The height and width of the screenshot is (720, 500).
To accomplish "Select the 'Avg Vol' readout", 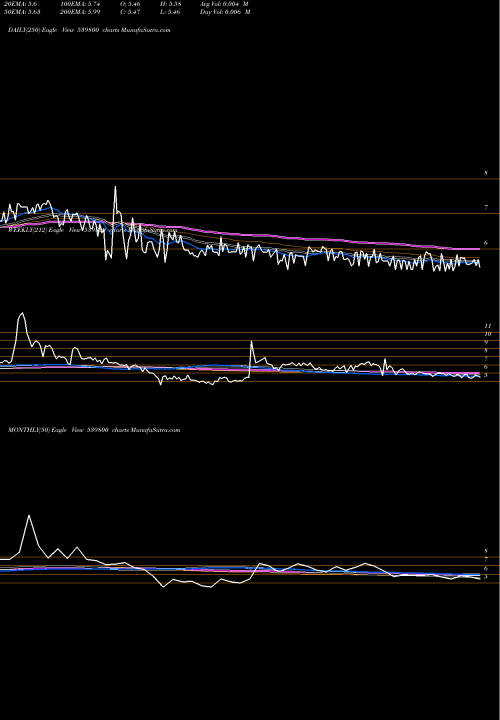I will click(x=224, y=4).
